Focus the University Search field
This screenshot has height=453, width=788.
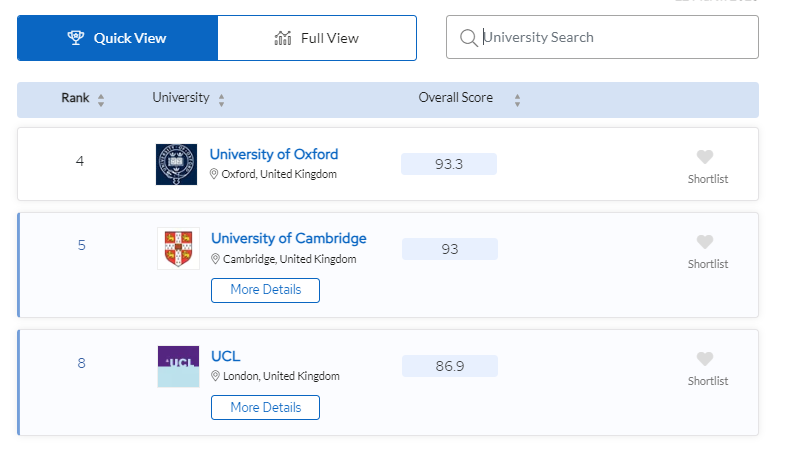610,38
